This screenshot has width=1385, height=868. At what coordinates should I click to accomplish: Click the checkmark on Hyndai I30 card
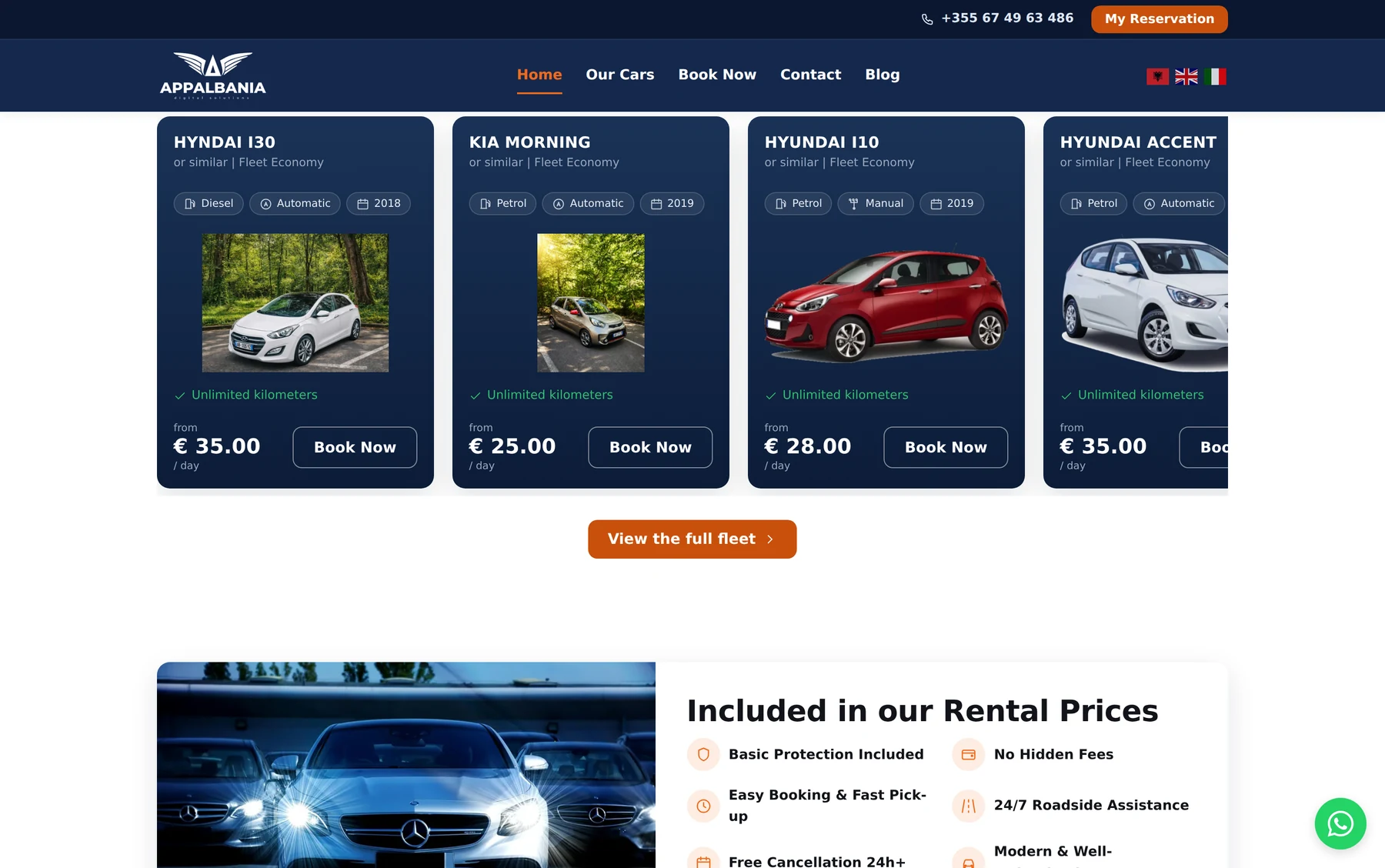click(180, 396)
